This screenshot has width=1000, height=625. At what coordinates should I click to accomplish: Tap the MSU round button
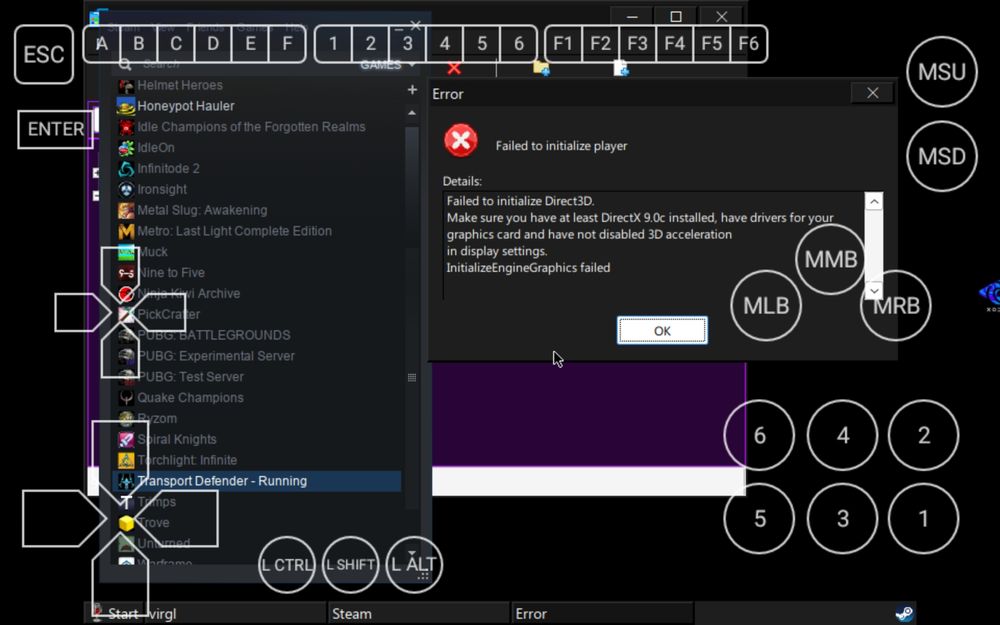point(942,71)
